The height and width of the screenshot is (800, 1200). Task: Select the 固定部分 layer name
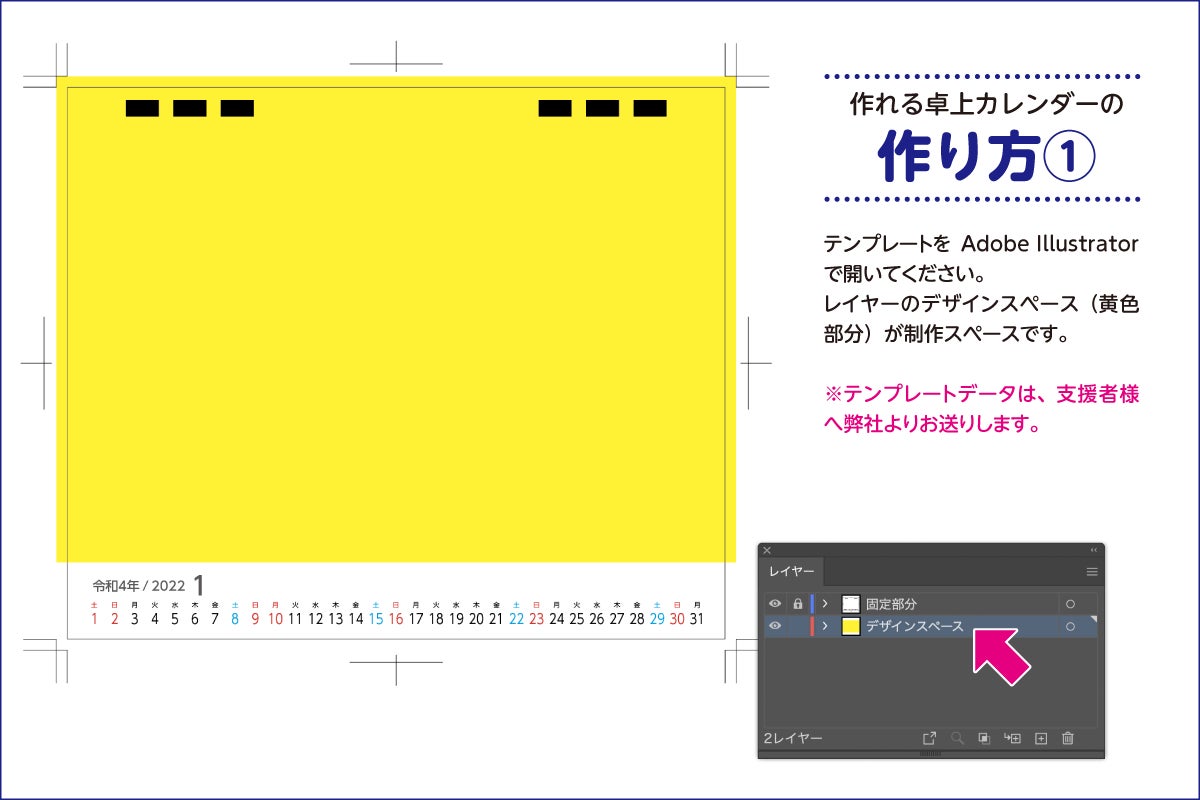pos(891,604)
